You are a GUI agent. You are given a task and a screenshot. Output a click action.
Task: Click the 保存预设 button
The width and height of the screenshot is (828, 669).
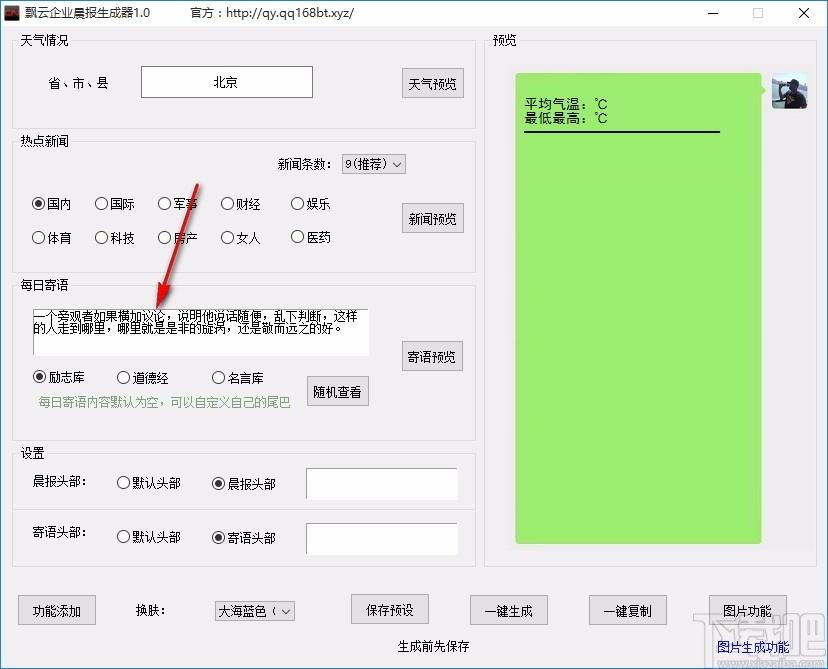tap(390, 609)
